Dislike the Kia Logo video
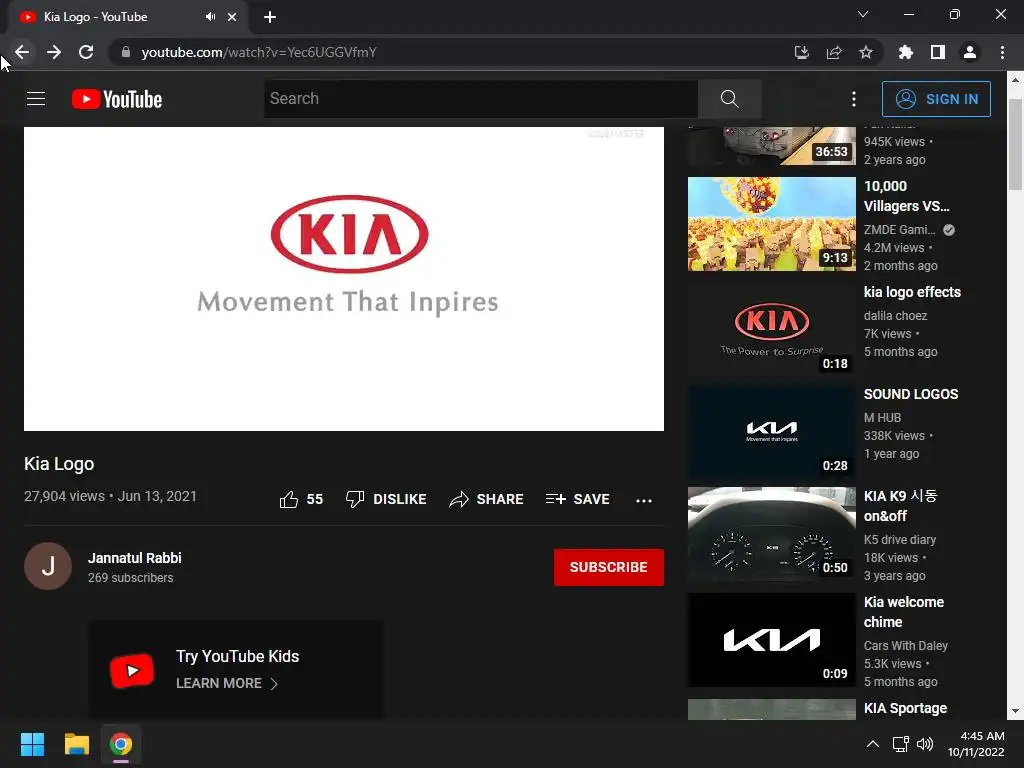The image size is (1024, 768). point(386,500)
